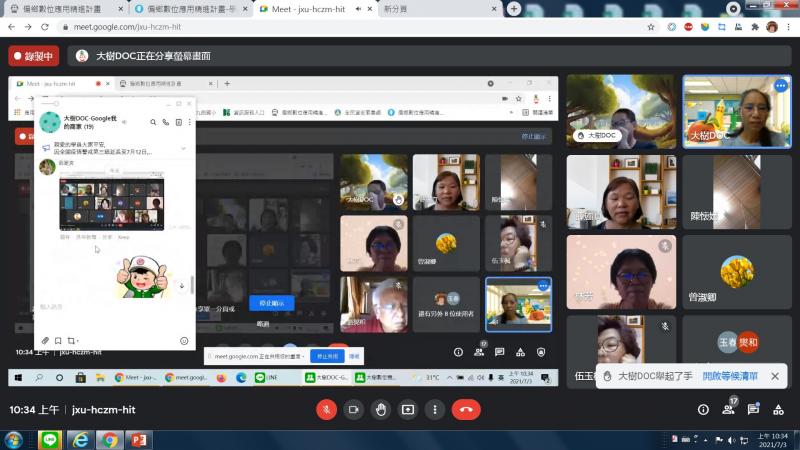800x450 pixels.
Task: Click the shared screen presentation area
Action: click(x=283, y=231)
